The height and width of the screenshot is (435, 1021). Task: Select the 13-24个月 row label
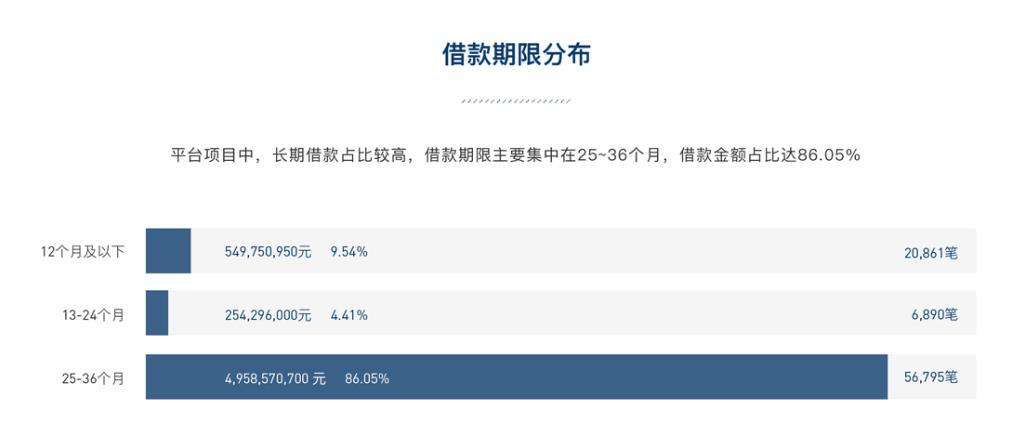93,315
